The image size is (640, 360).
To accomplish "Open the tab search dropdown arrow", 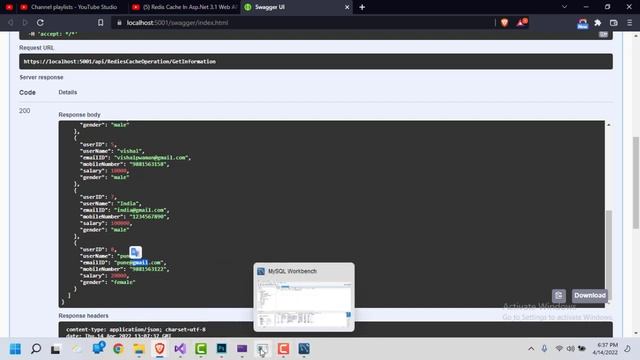I will pyautogui.click(x=564, y=7).
